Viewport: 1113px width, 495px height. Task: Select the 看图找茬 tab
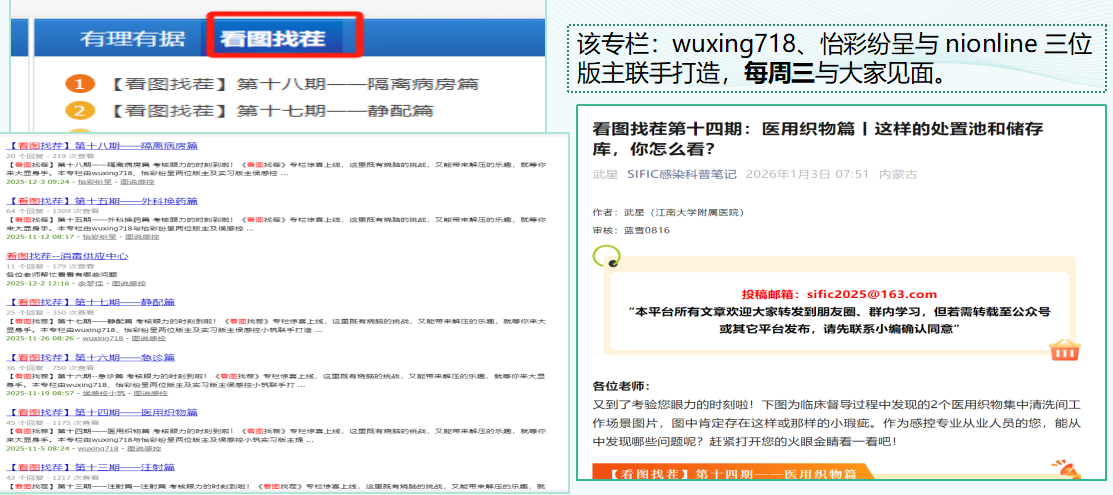click(273, 38)
